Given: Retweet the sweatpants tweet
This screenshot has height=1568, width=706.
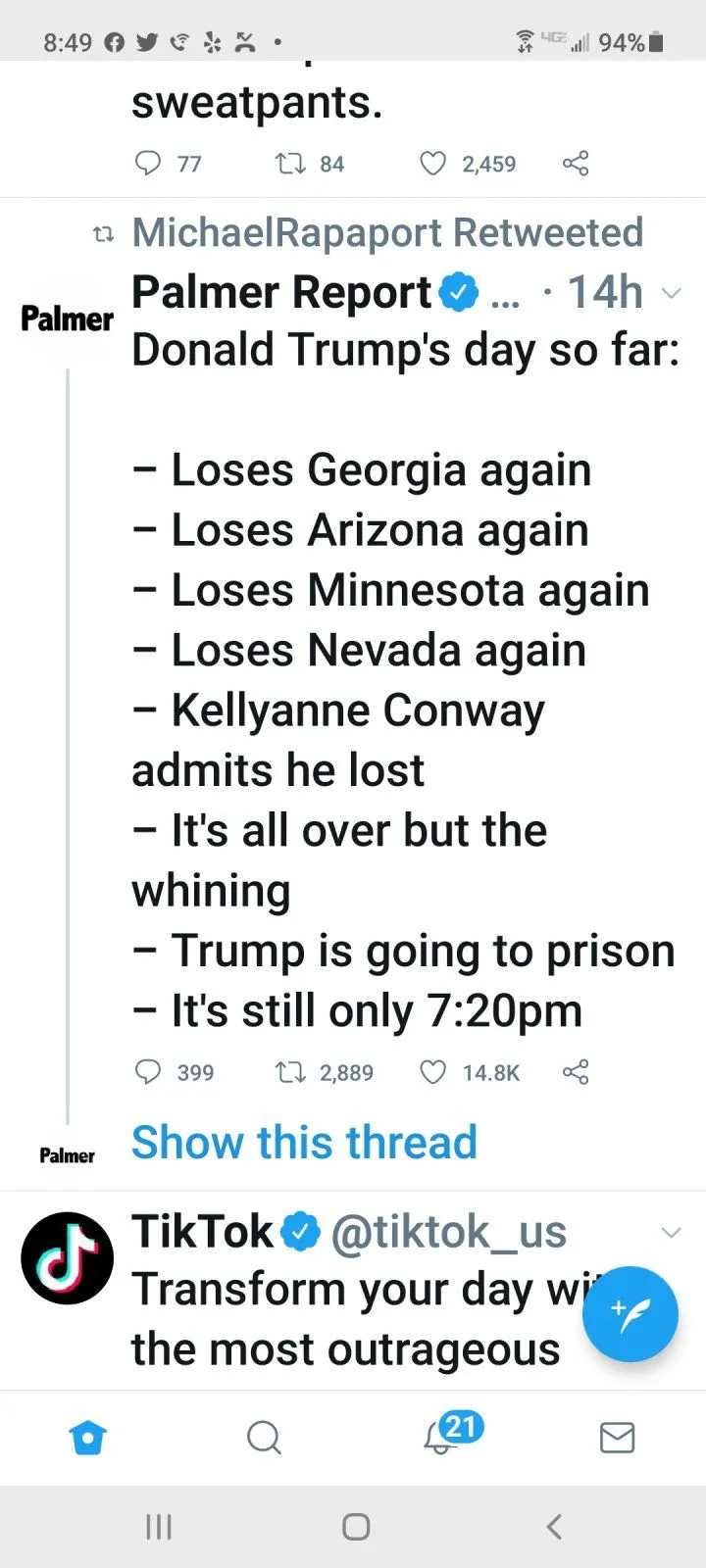Looking at the screenshot, I should (x=290, y=163).
